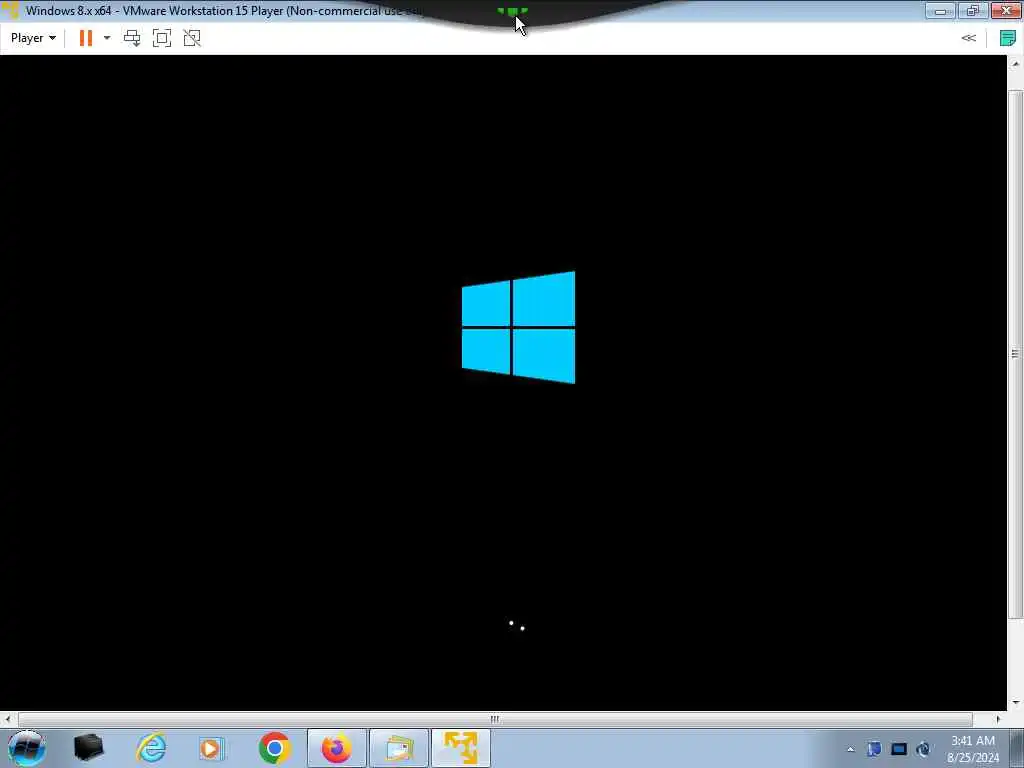The height and width of the screenshot is (768, 1024).
Task: Pause the virtual machine
Action: coord(86,38)
